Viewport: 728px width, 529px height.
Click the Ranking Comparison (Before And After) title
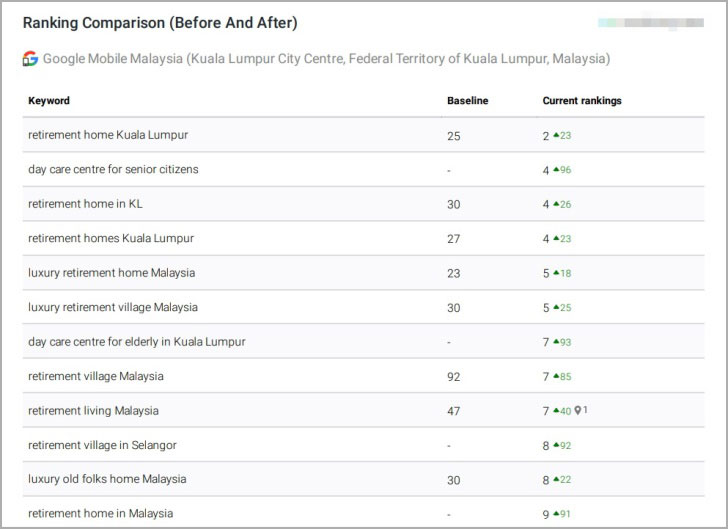(160, 23)
